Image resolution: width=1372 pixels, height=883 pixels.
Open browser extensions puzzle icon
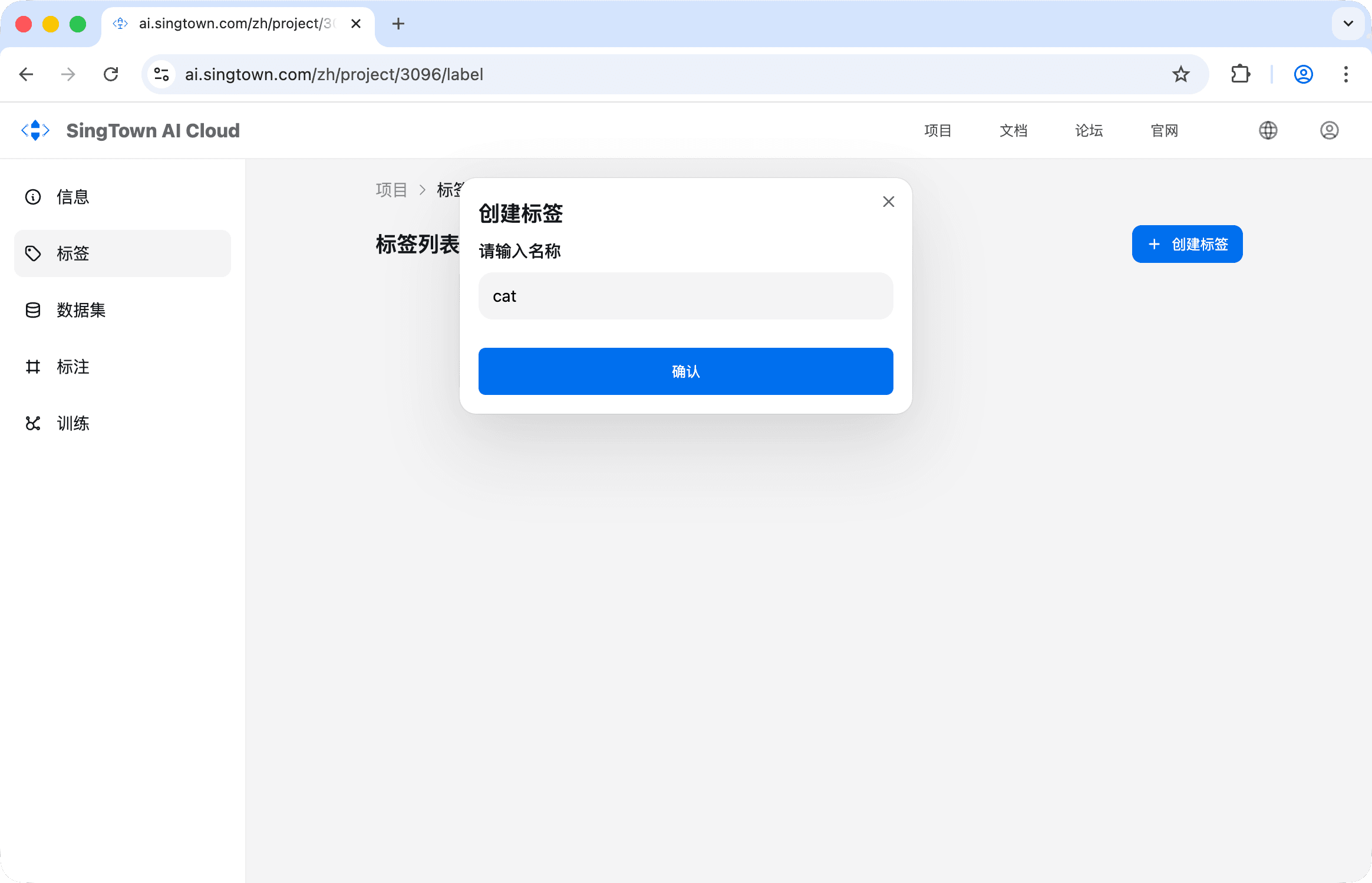(1241, 74)
